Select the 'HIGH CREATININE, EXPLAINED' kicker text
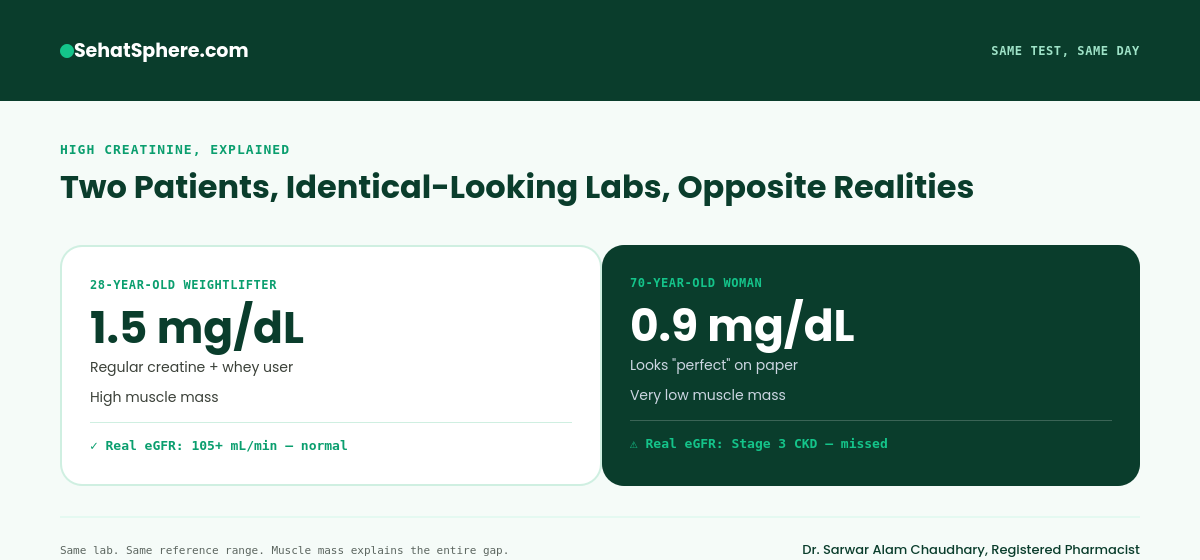 (175, 150)
